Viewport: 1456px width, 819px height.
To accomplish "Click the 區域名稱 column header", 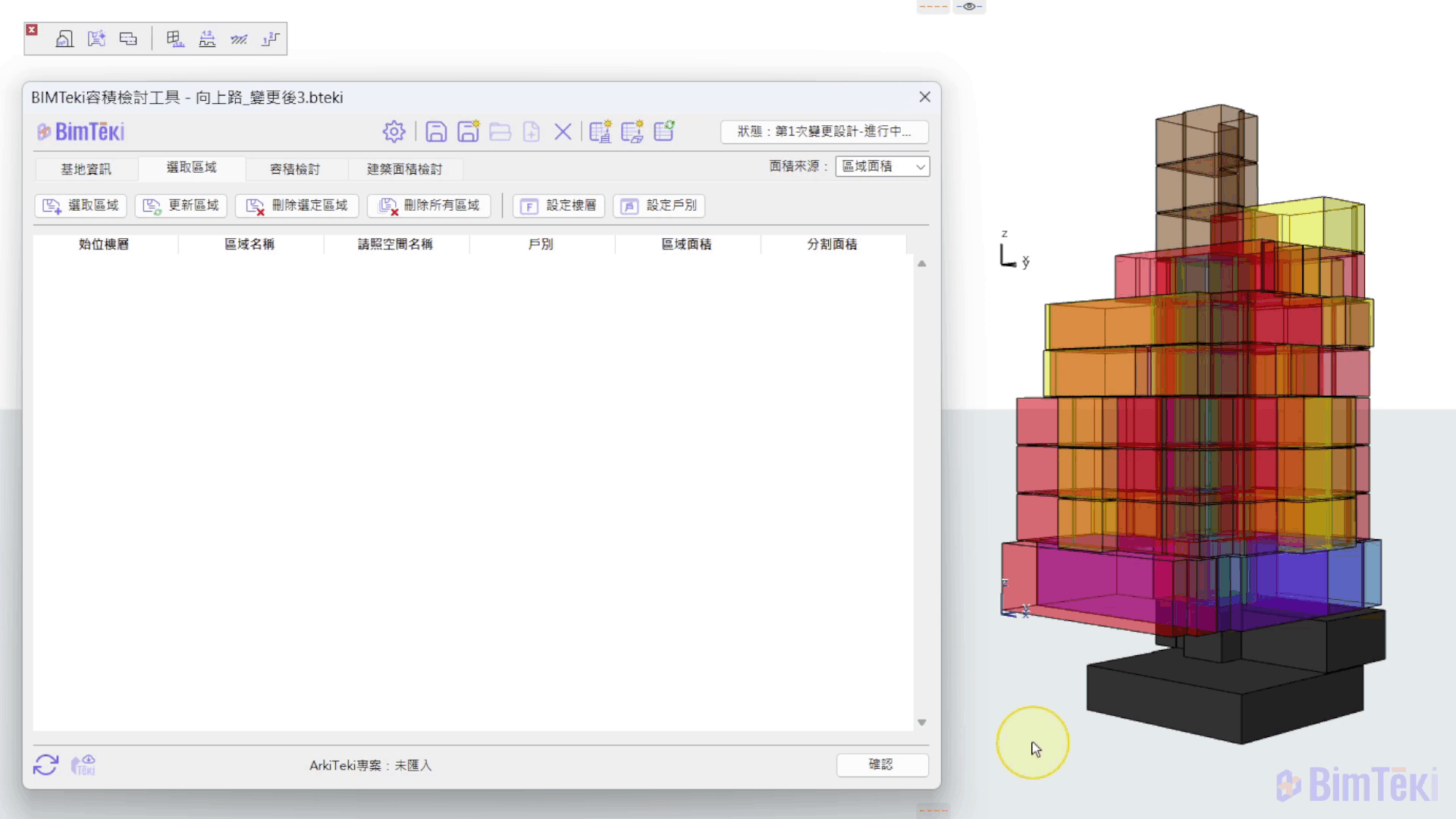I will 250,244.
